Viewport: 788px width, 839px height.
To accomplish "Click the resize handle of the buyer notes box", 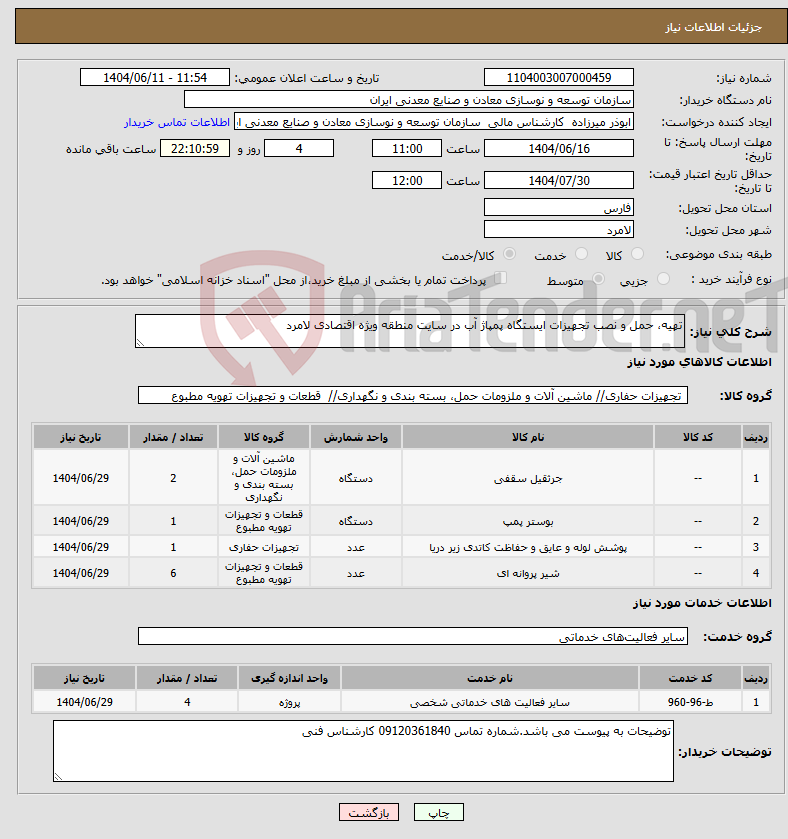I will point(58,776).
